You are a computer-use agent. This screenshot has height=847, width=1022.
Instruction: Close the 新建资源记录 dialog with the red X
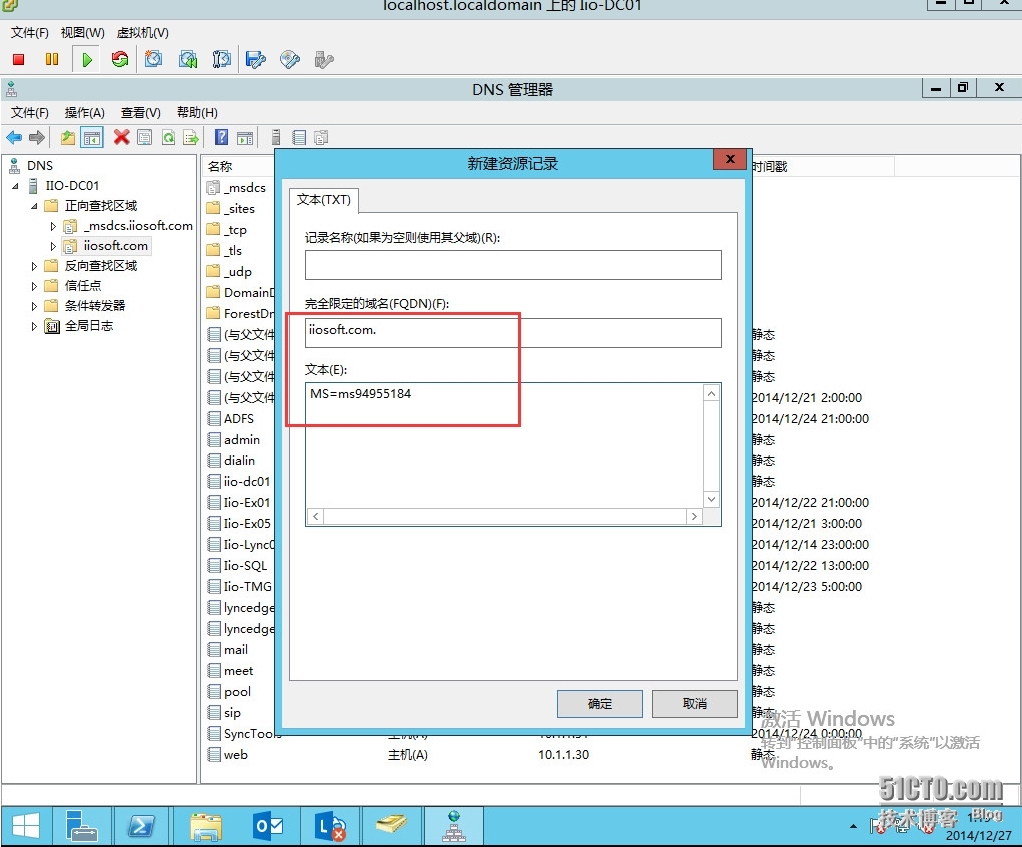pos(730,159)
